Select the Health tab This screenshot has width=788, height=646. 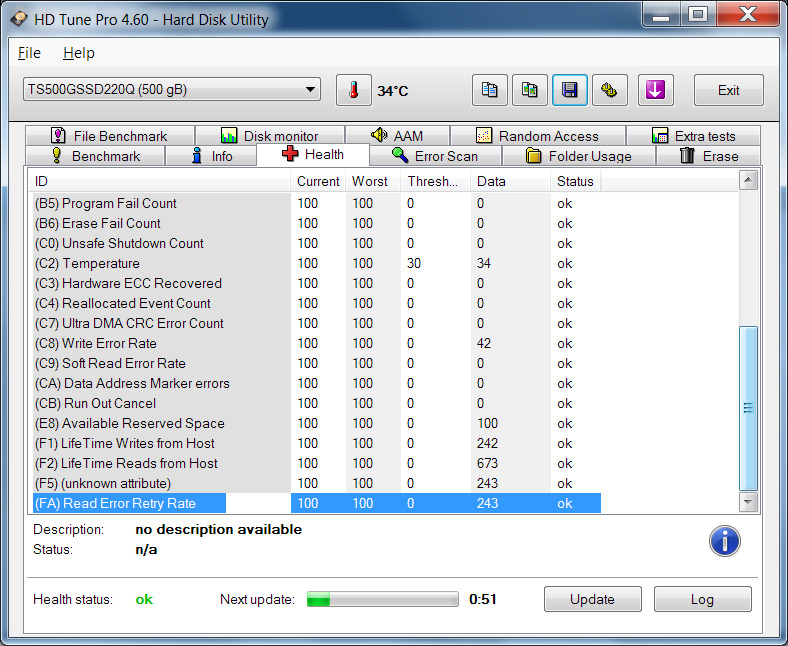[313, 154]
